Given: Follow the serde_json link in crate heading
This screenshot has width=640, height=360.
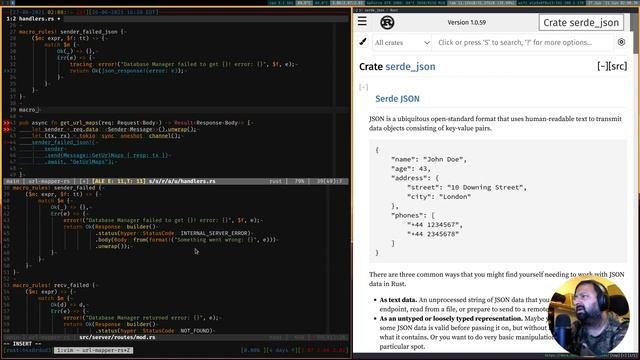Looking at the screenshot, I should 410,67.
